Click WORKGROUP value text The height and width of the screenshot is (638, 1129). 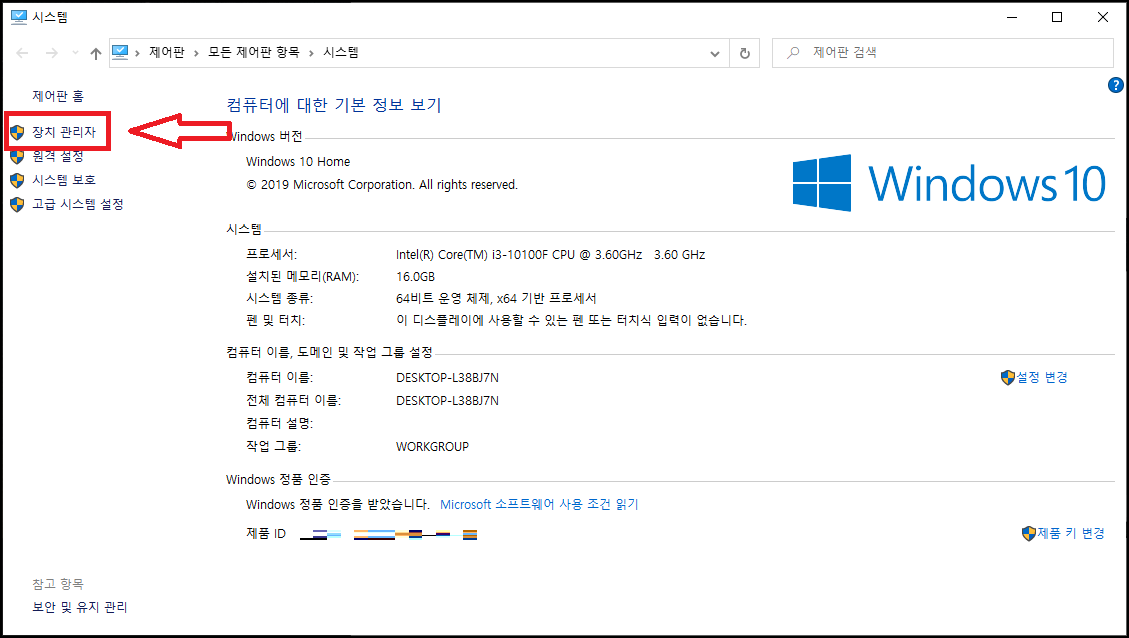point(432,446)
